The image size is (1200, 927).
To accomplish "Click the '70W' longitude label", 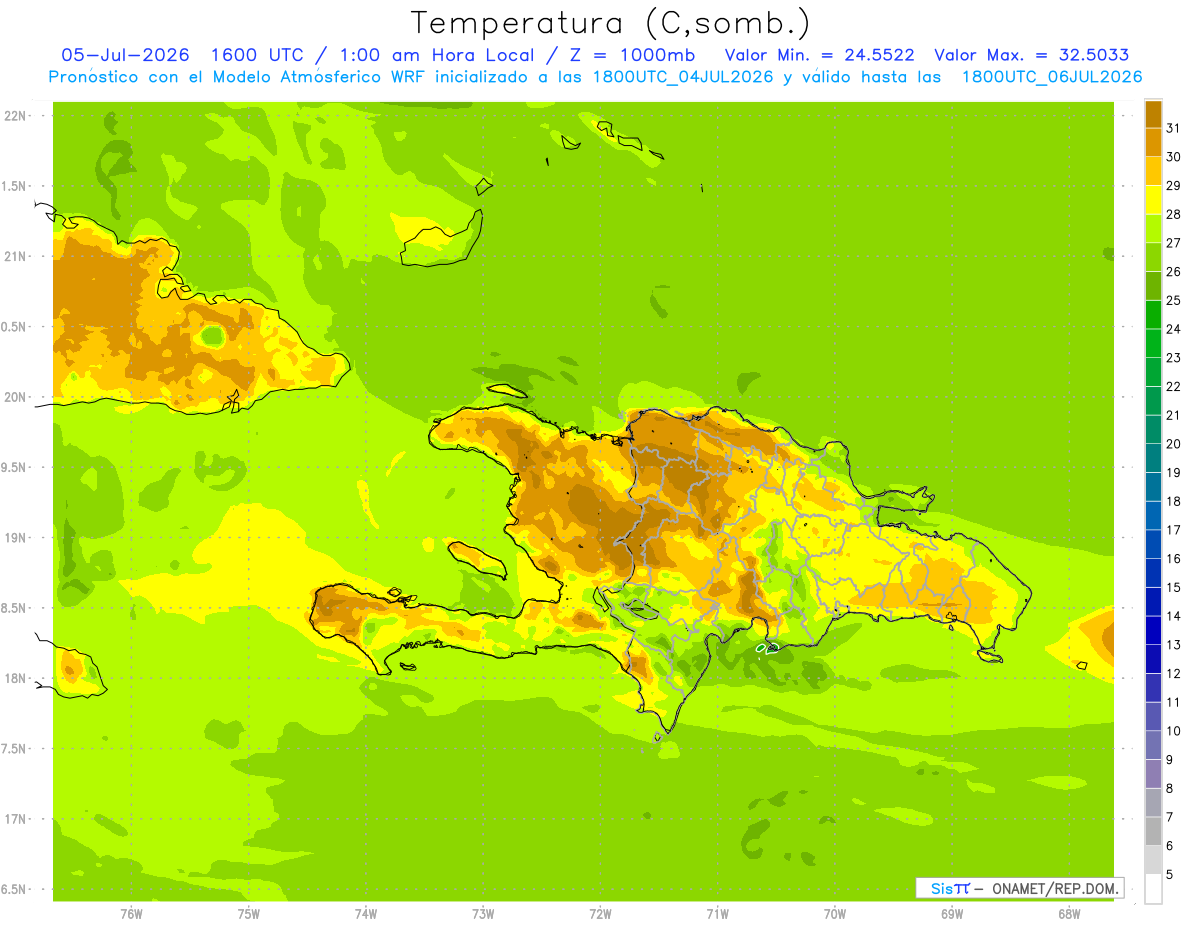I will click(835, 913).
